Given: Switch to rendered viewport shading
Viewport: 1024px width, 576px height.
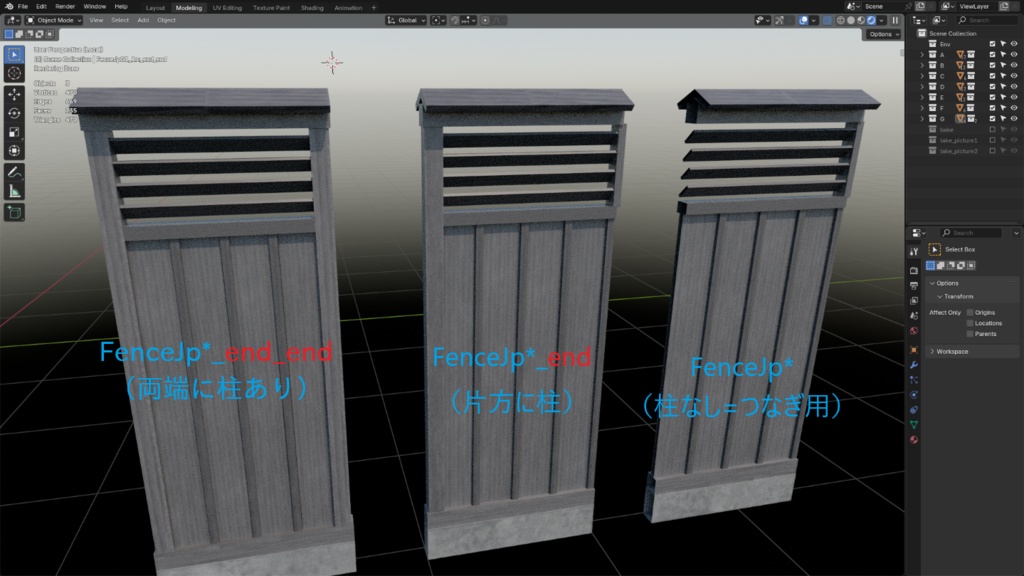Looking at the screenshot, I should point(871,20).
